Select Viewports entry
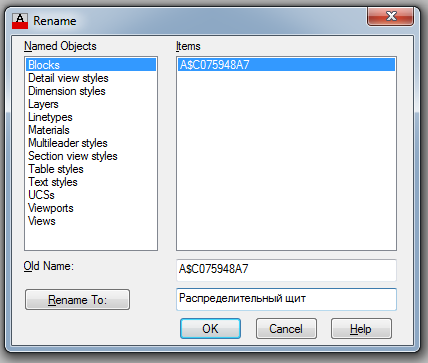 [51, 208]
